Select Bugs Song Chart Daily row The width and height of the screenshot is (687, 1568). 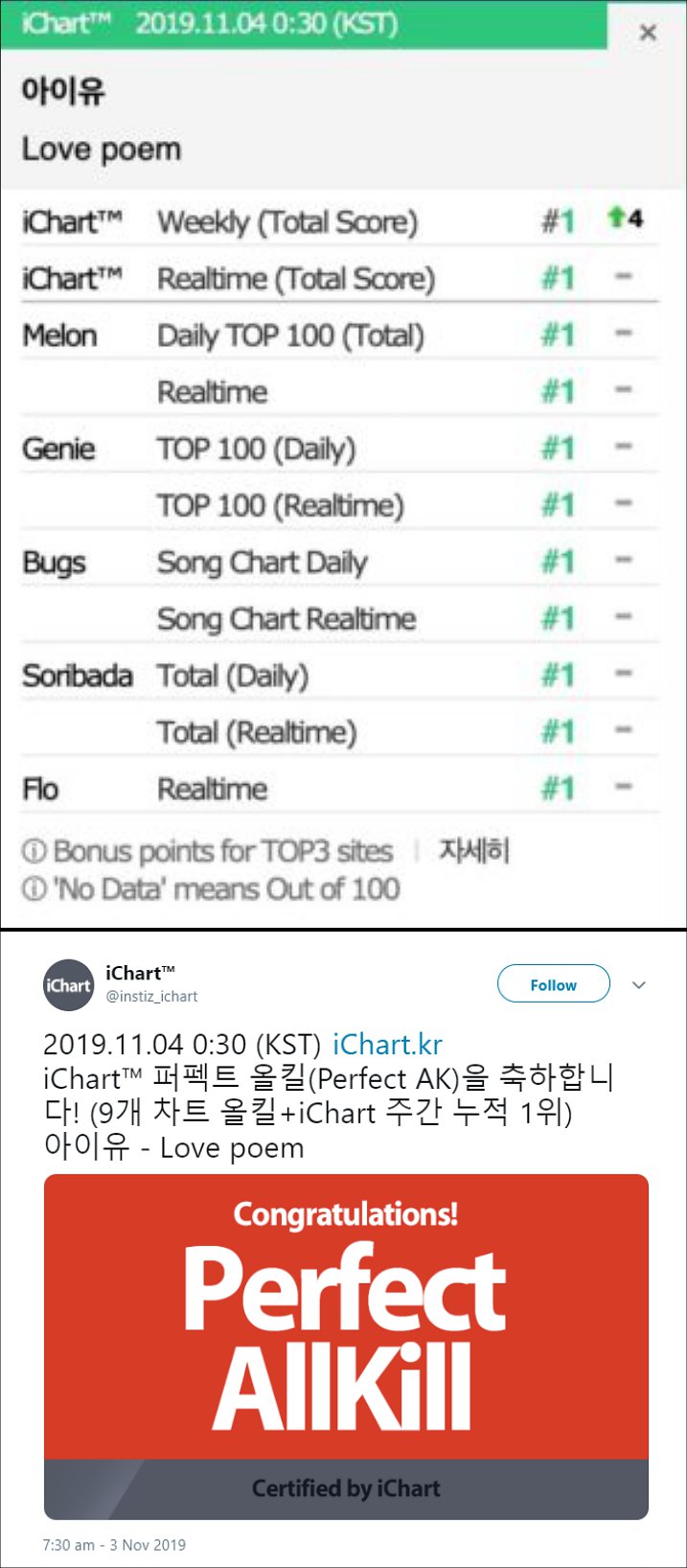click(340, 562)
